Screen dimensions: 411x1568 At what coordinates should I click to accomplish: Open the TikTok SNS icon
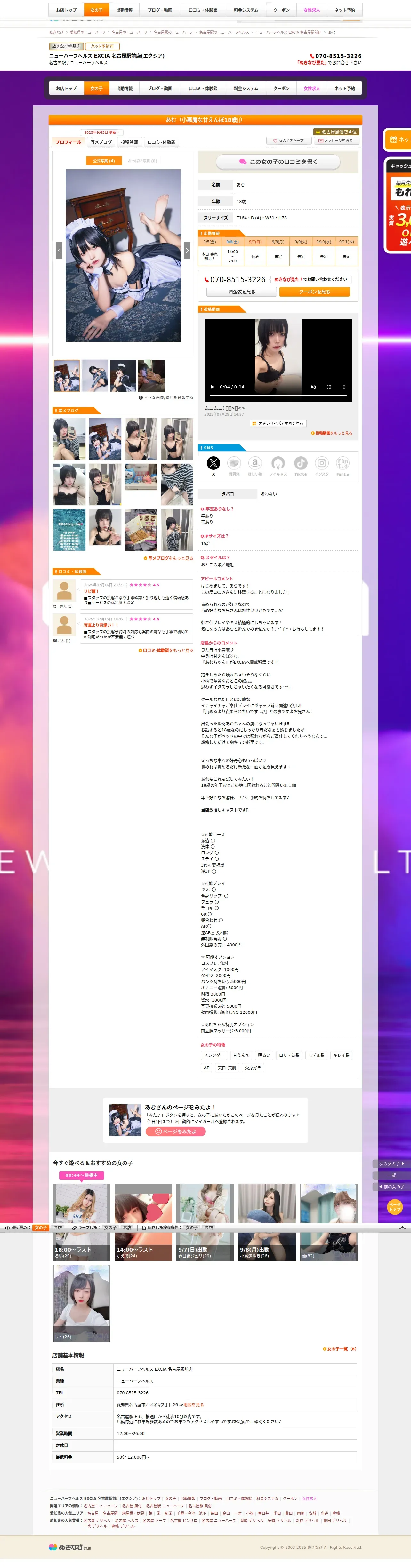301,463
